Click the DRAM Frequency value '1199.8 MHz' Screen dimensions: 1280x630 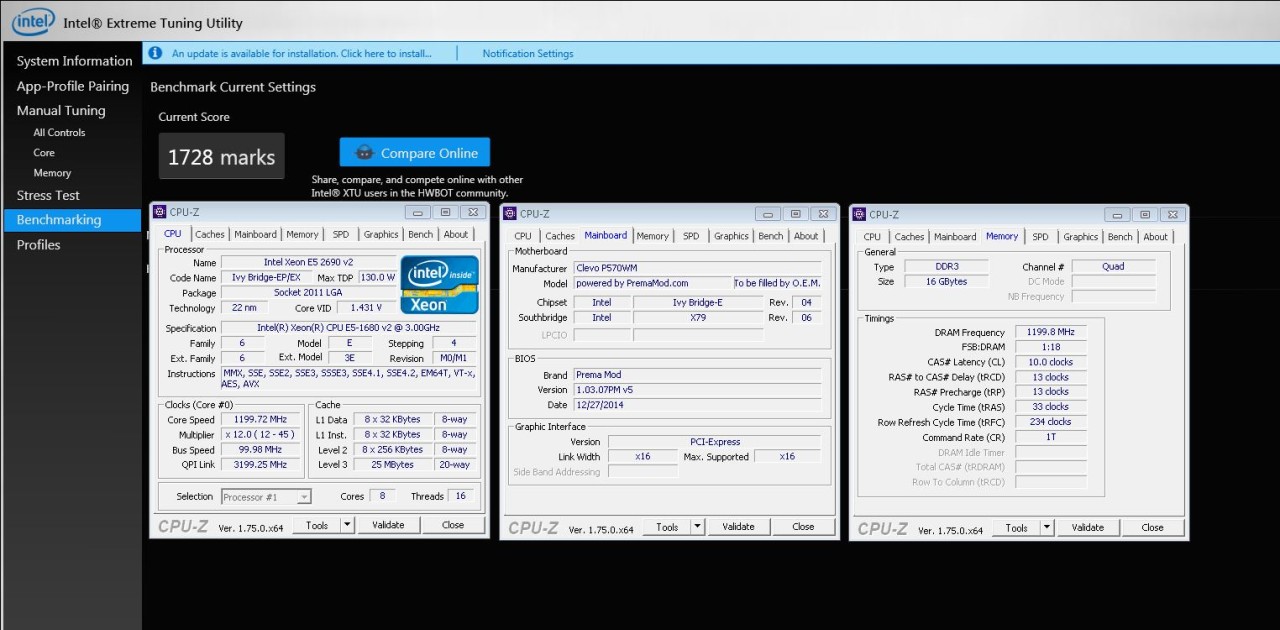pyautogui.click(x=1050, y=332)
